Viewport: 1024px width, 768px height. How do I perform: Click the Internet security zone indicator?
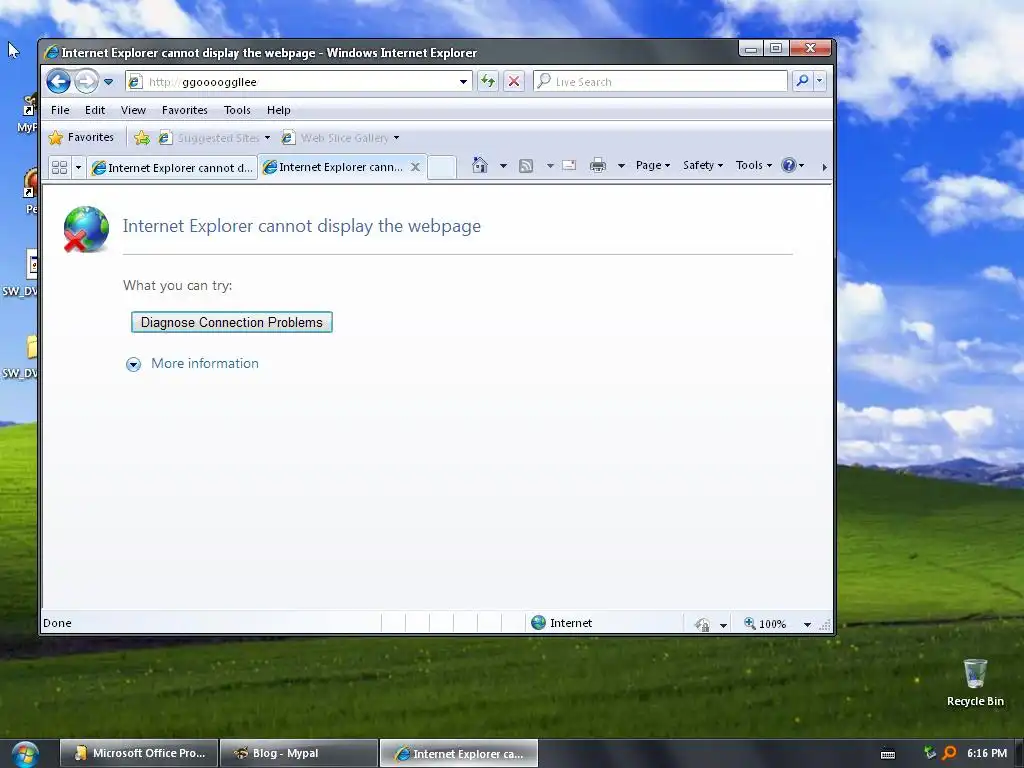point(562,623)
